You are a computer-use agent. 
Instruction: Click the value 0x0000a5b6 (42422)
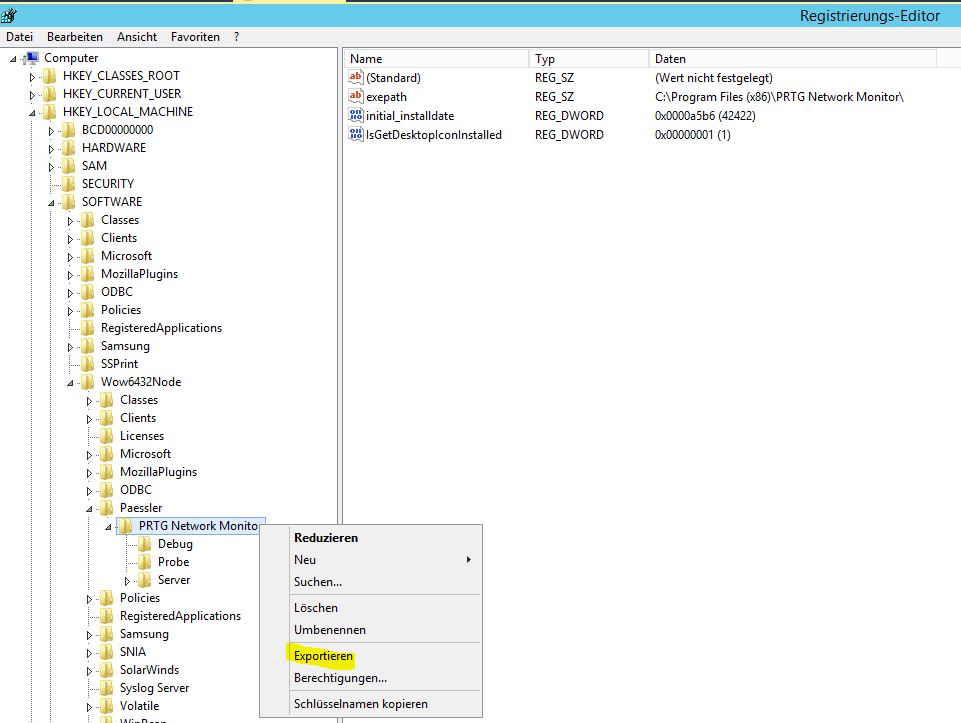coord(705,116)
